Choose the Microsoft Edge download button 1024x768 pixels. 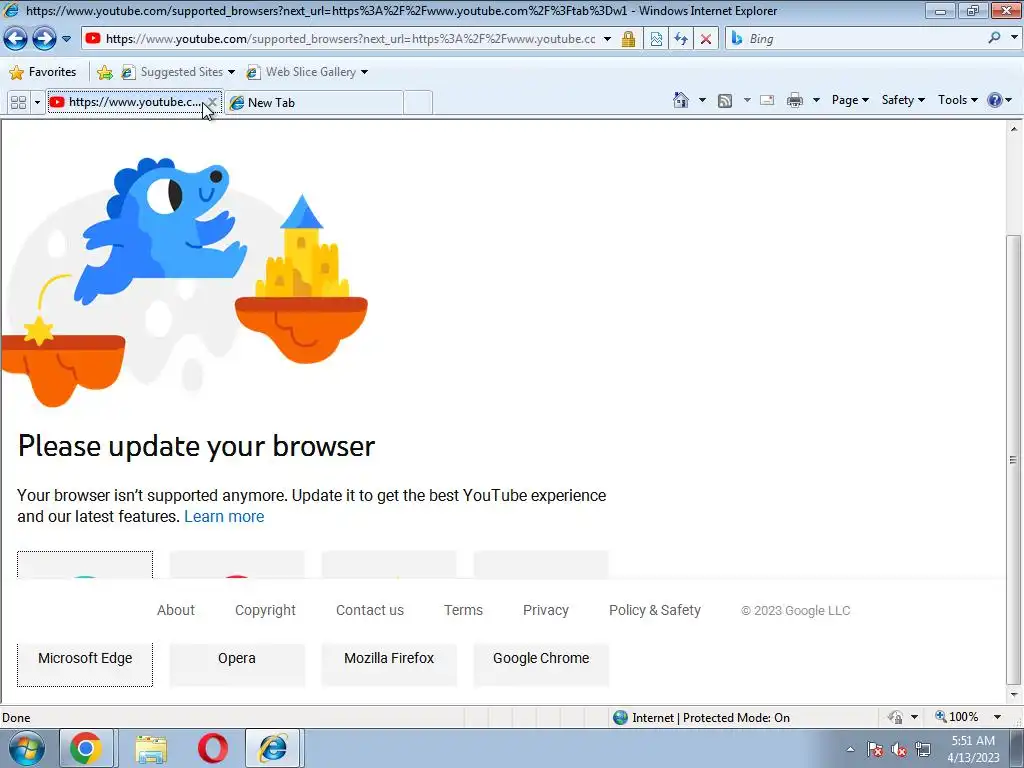[x=85, y=658]
